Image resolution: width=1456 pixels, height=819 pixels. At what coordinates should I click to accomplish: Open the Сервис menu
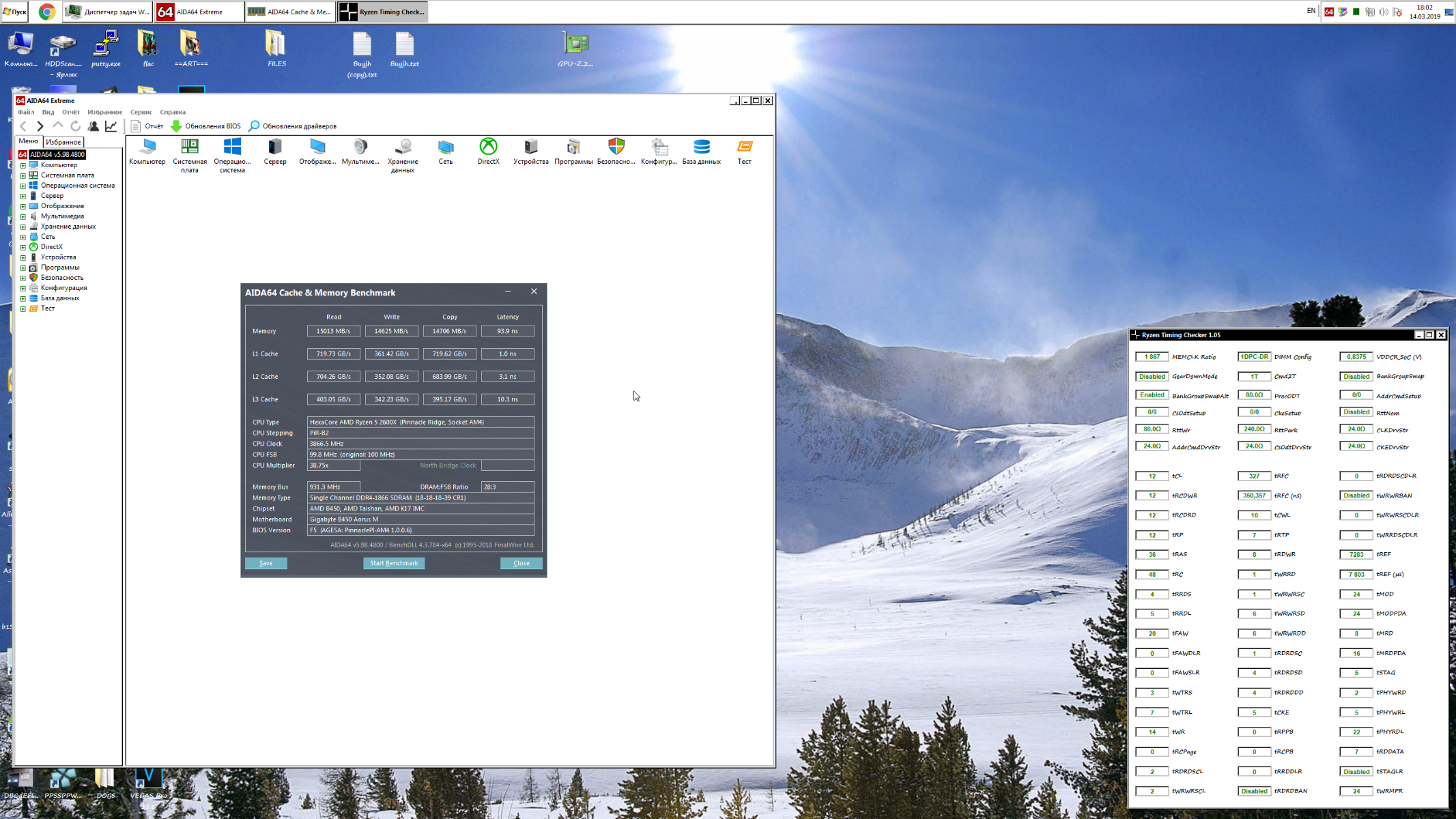(141, 112)
